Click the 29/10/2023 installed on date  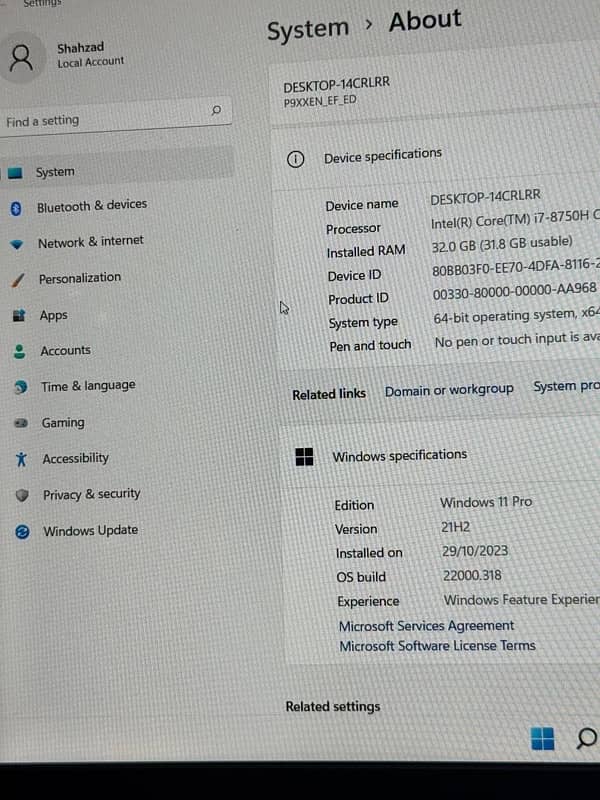tap(475, 551)
